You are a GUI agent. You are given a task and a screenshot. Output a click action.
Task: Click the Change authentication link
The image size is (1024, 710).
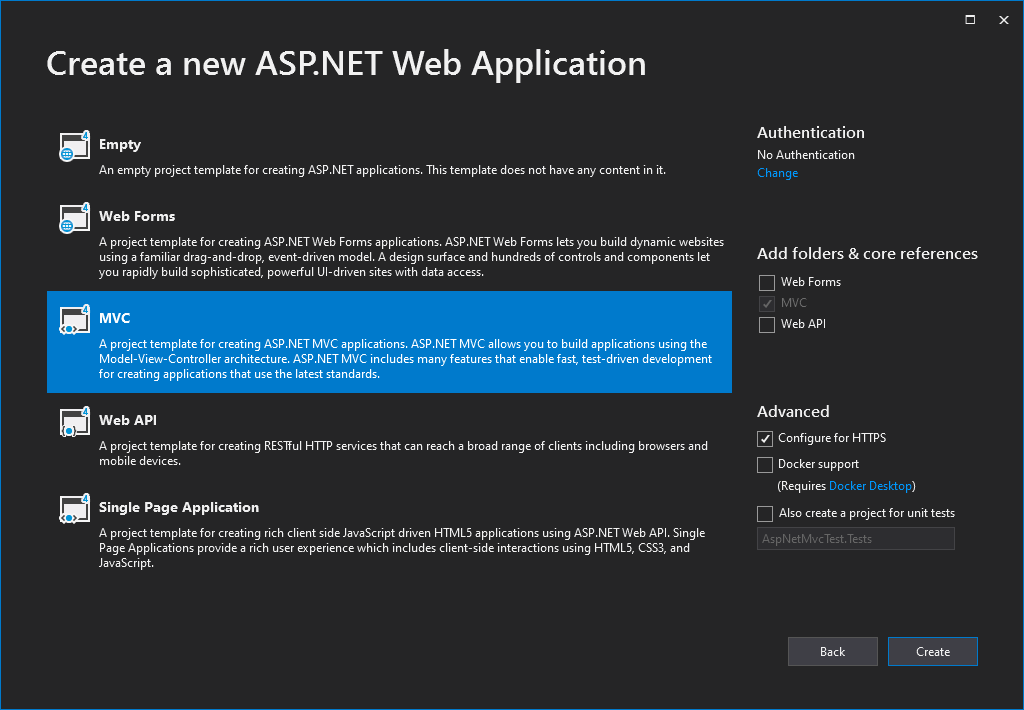(777, 172)
